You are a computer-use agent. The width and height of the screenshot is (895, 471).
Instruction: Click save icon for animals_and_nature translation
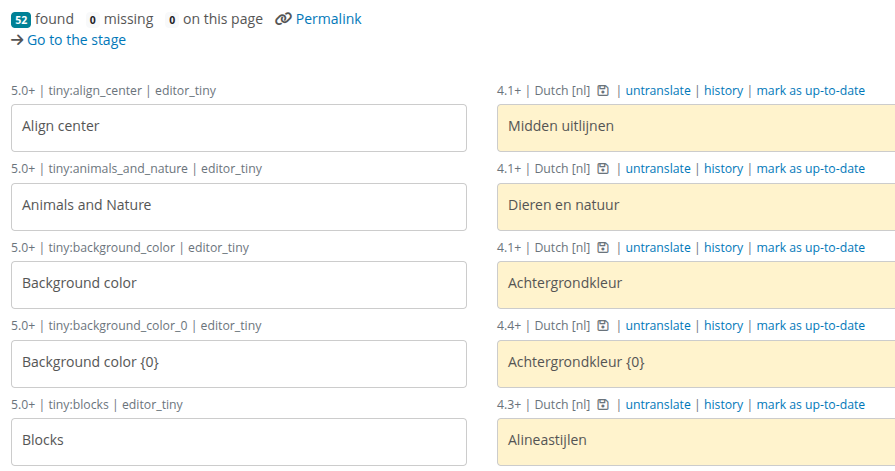(x=603, y=169)
